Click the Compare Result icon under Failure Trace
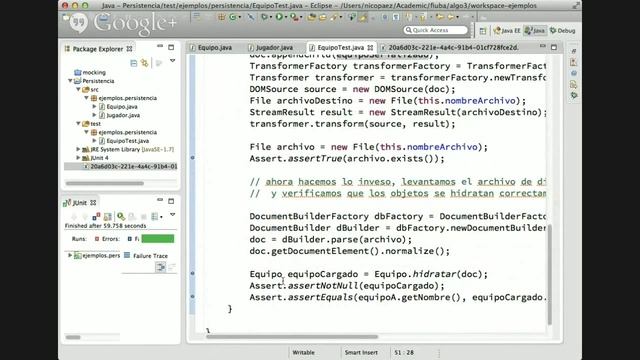 click(x=160, y=267)
